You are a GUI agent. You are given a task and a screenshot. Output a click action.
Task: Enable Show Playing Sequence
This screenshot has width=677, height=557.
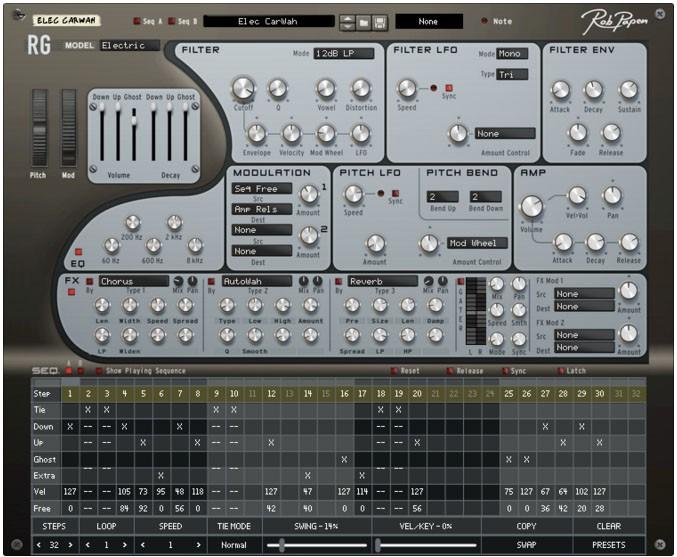tap(98, 371)
